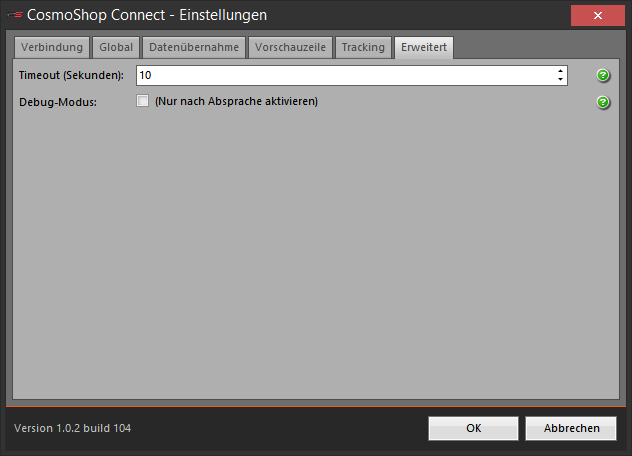Image resolution: width=632 pixels, height=456 pixels.
Task: Close the Einstellungen dialog window
Action: click(598, 15)
